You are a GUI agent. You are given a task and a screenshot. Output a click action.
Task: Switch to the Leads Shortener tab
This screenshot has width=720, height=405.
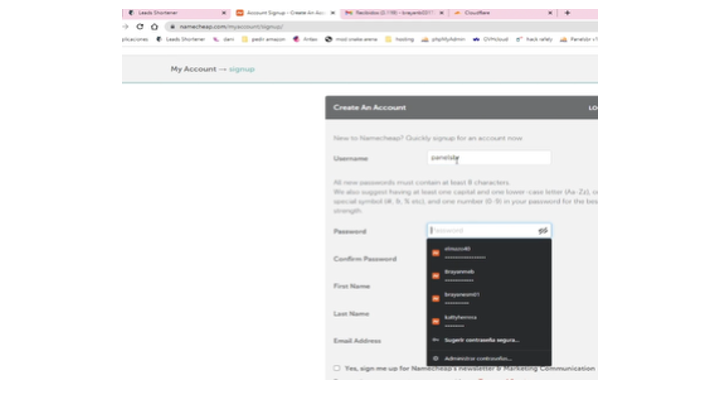[x=176, y=13]
